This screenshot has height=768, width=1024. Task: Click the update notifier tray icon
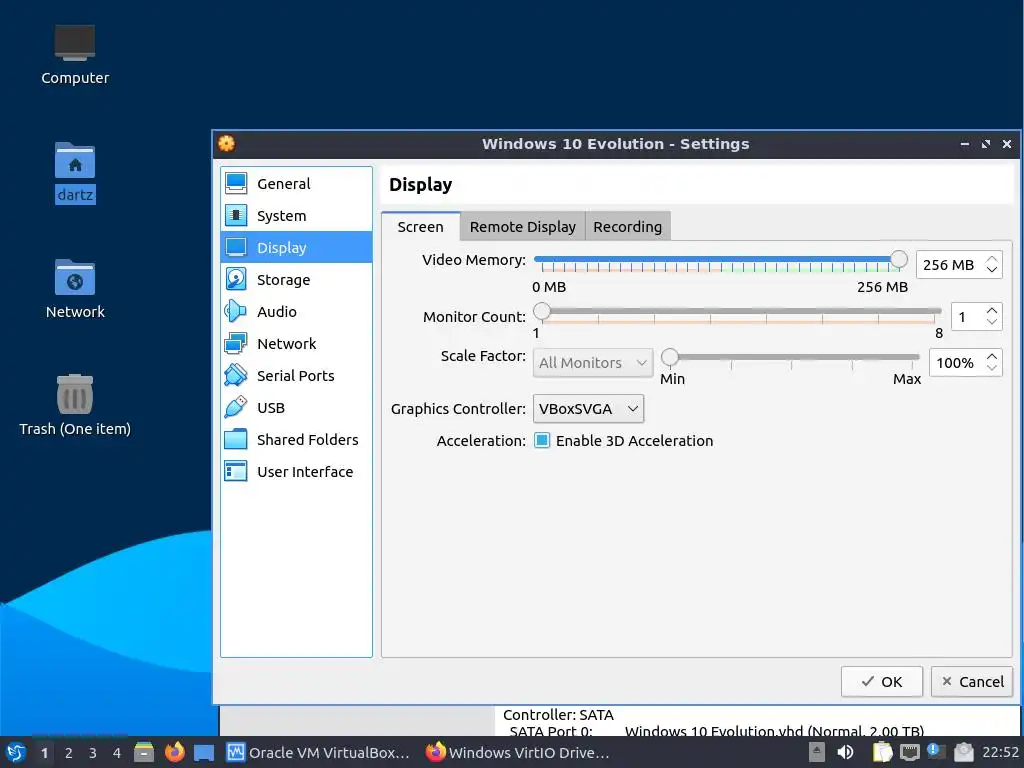936,752
